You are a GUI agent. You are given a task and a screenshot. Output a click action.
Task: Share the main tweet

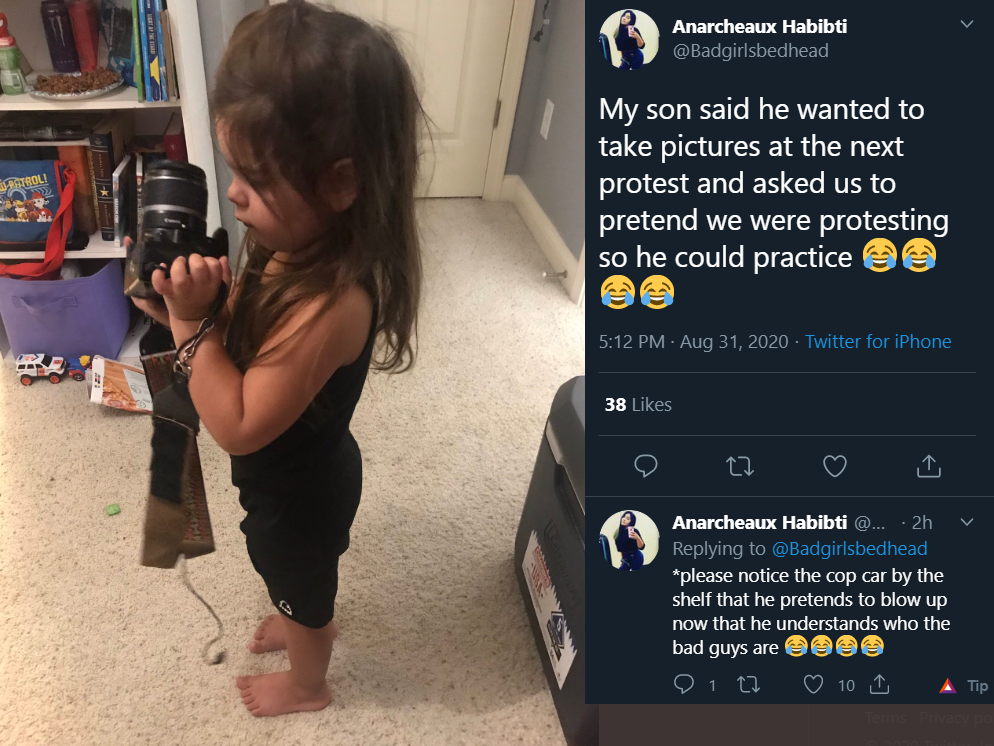(x=929, y=466)
